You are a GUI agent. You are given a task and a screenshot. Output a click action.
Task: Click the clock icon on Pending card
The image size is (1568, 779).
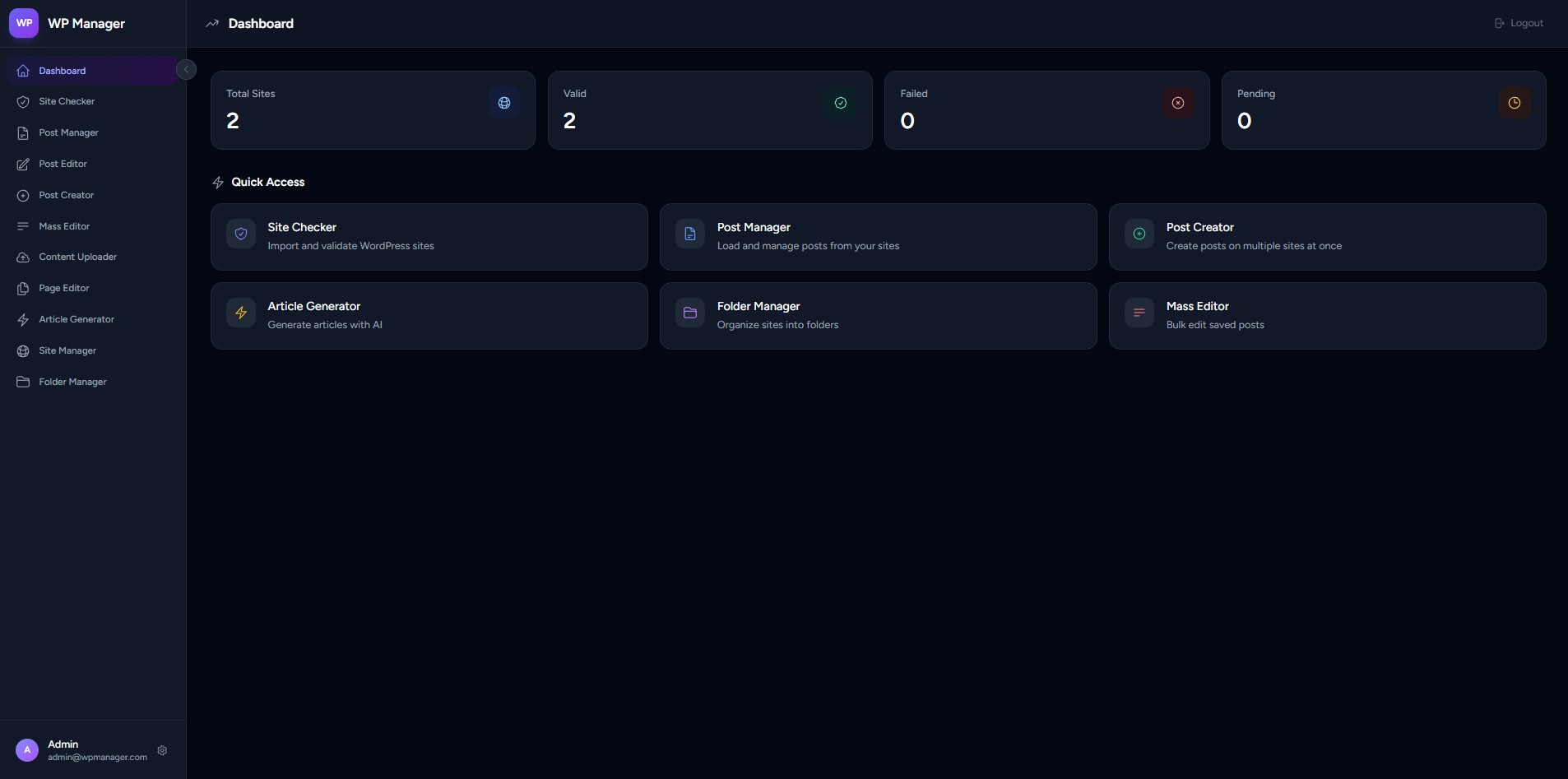click(1515, 103)
